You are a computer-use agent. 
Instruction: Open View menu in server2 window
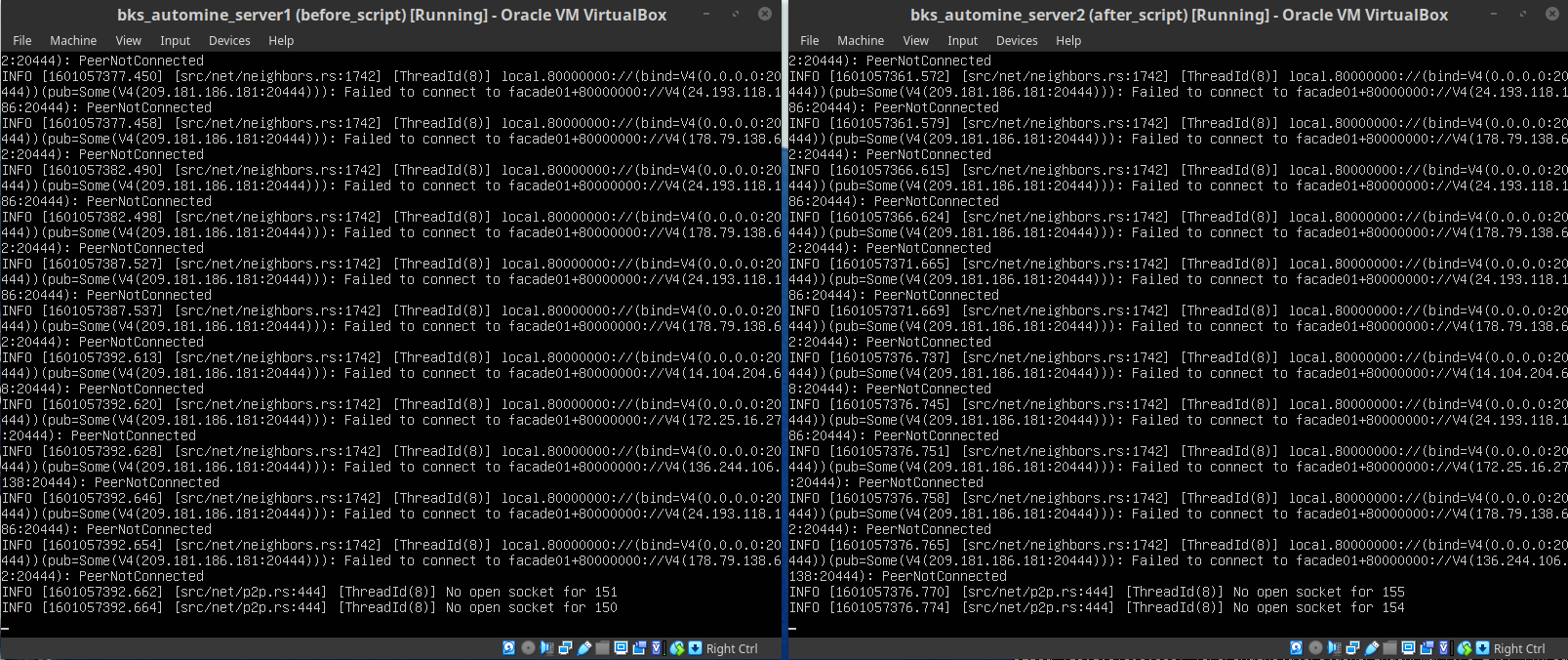click(916, 41)
